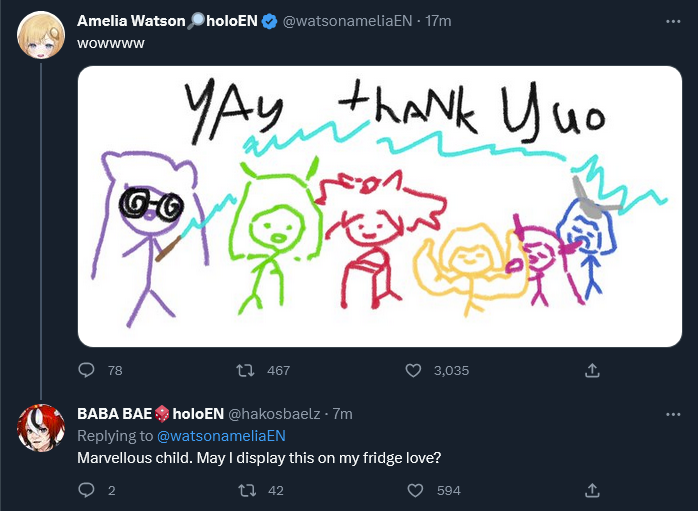Follow the blue @watsonameliaEN replying-to link

click(221, 436)
